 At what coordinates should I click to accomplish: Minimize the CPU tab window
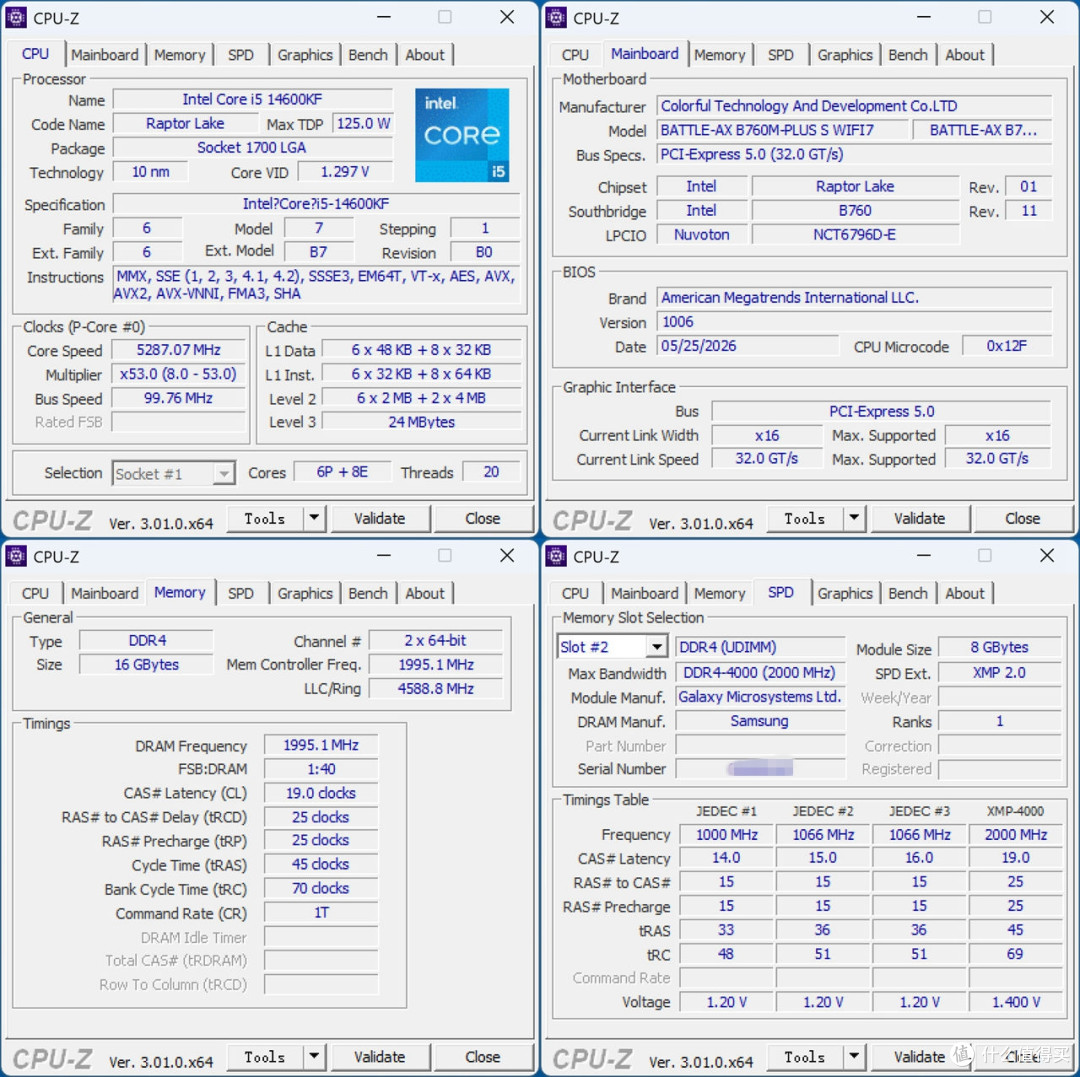click(384, 17)
